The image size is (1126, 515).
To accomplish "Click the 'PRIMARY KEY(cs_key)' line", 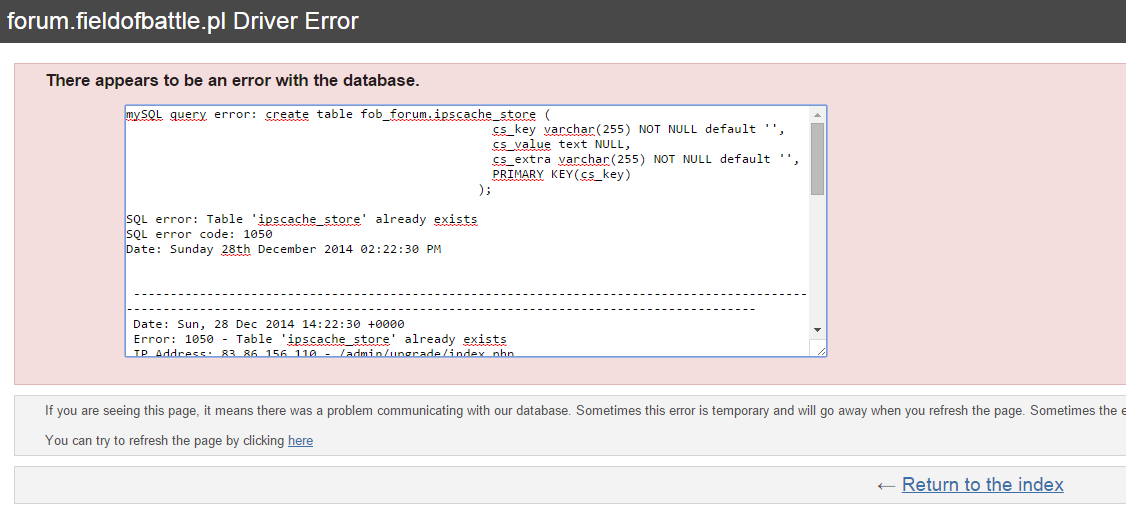I will point(561,174).
